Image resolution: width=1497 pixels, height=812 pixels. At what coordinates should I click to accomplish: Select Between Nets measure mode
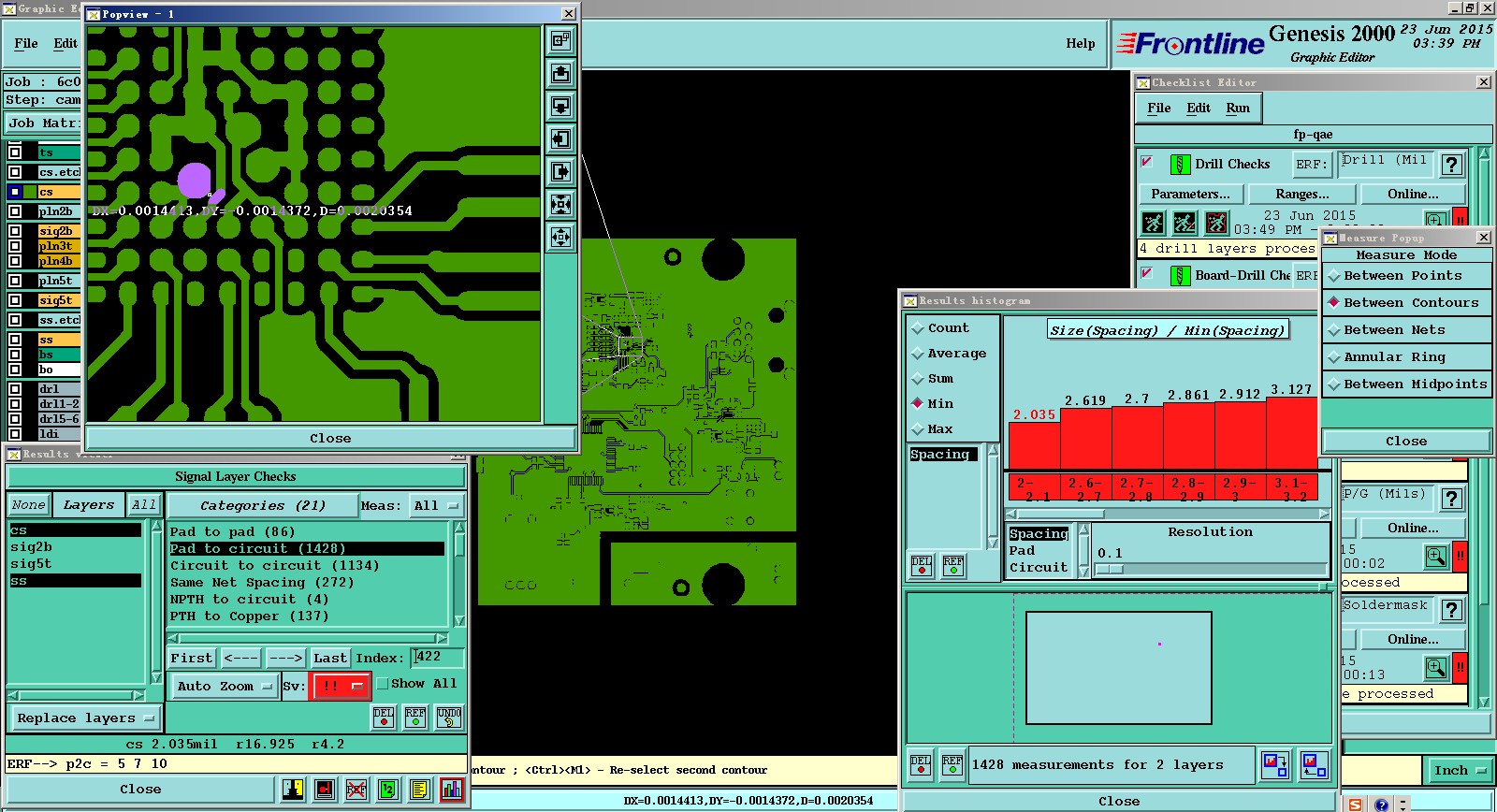tap(1406, 330)
